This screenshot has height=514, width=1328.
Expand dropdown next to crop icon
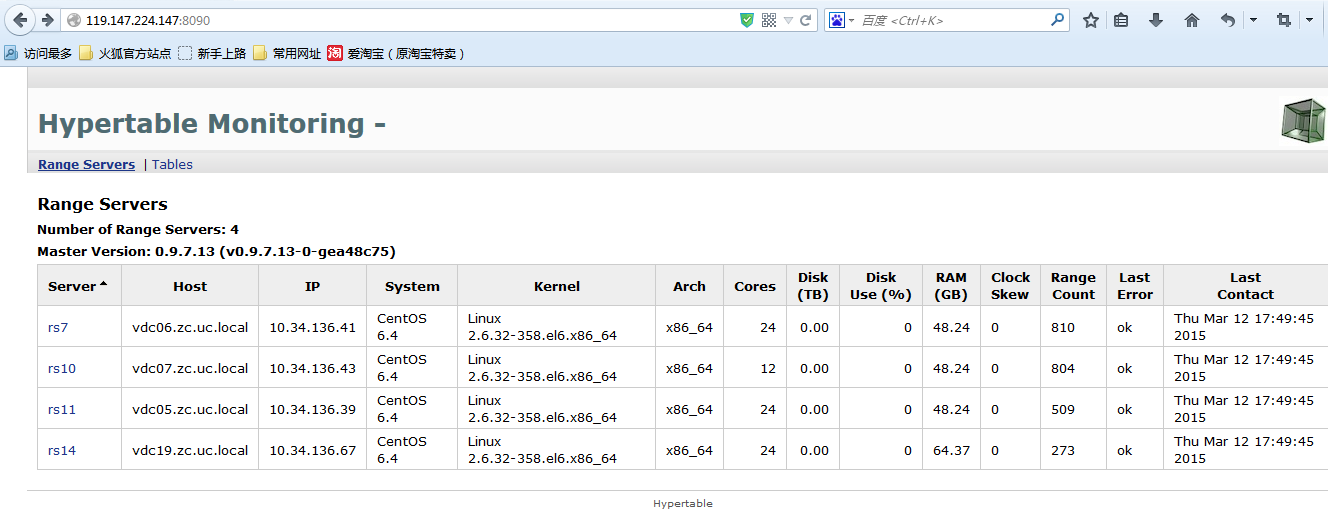click(x=1309, y=20)
